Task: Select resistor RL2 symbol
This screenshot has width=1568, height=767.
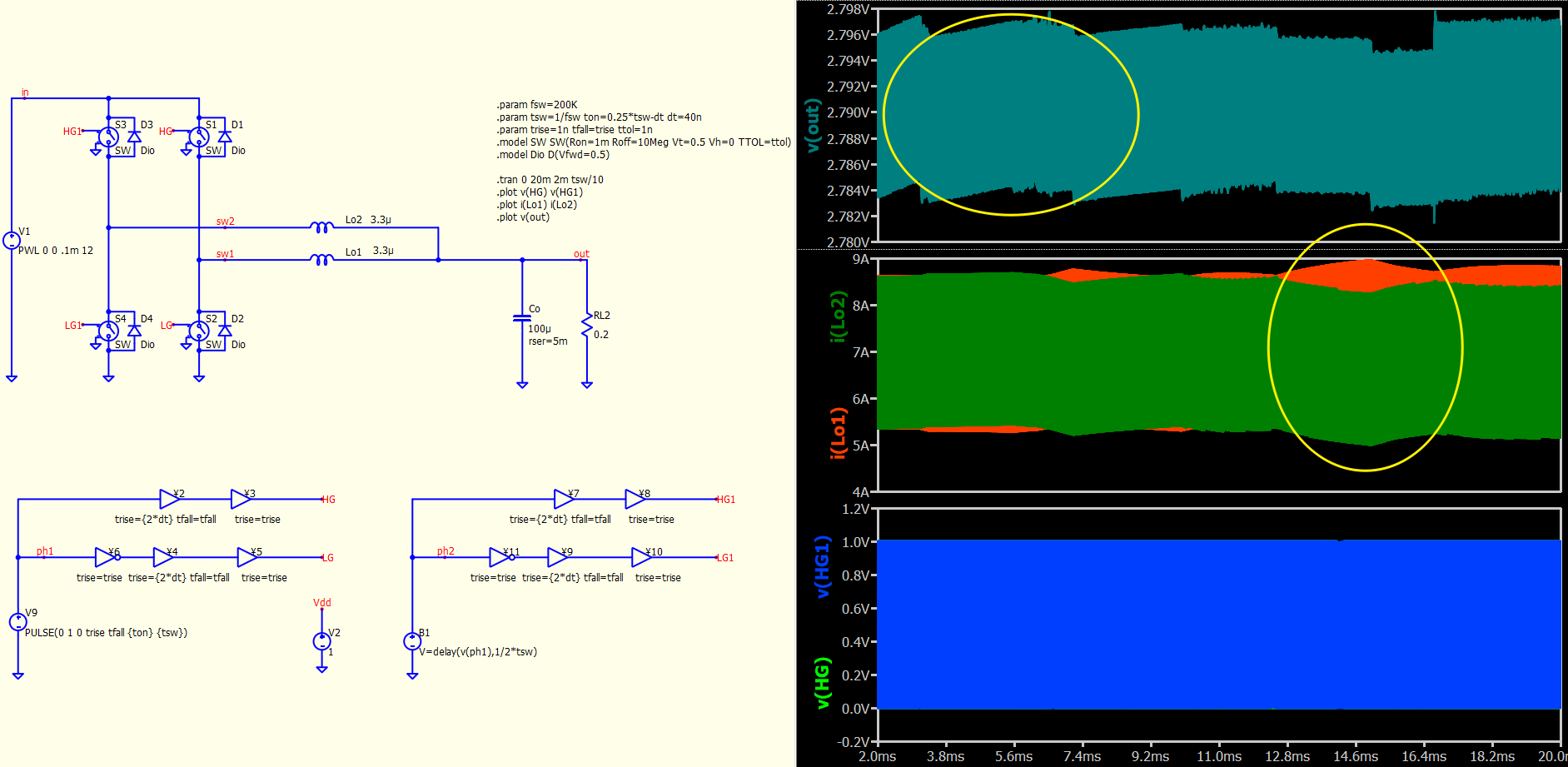Action: [587, 325]
